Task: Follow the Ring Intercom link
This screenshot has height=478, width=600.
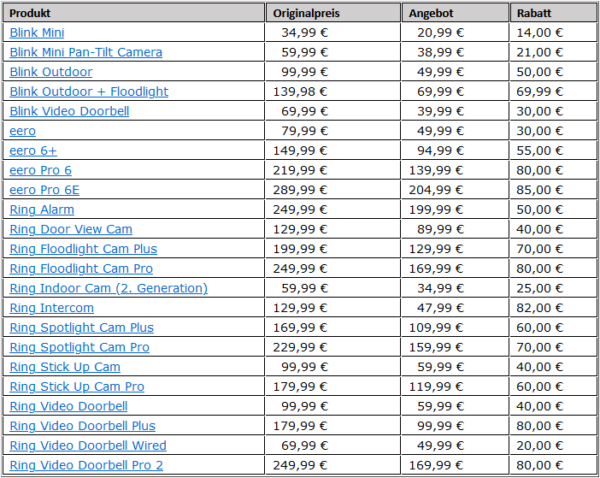Action: (x=52, y=308)
